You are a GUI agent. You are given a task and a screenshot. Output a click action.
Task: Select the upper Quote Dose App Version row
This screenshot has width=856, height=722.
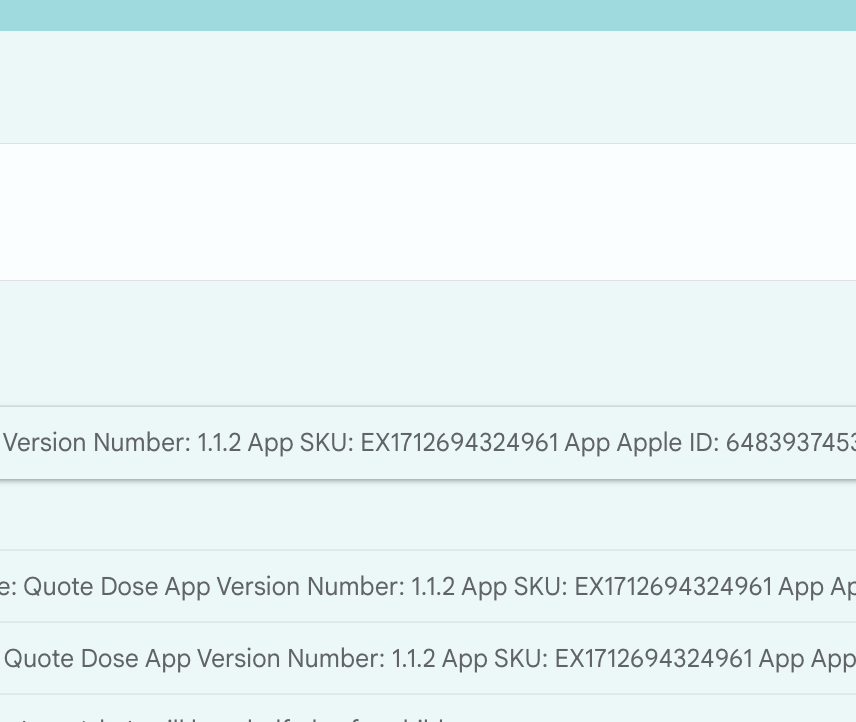pos(428,586)
